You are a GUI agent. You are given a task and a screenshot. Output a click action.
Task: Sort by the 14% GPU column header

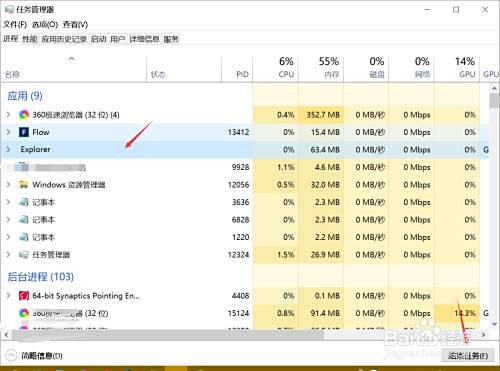point(457,69)
